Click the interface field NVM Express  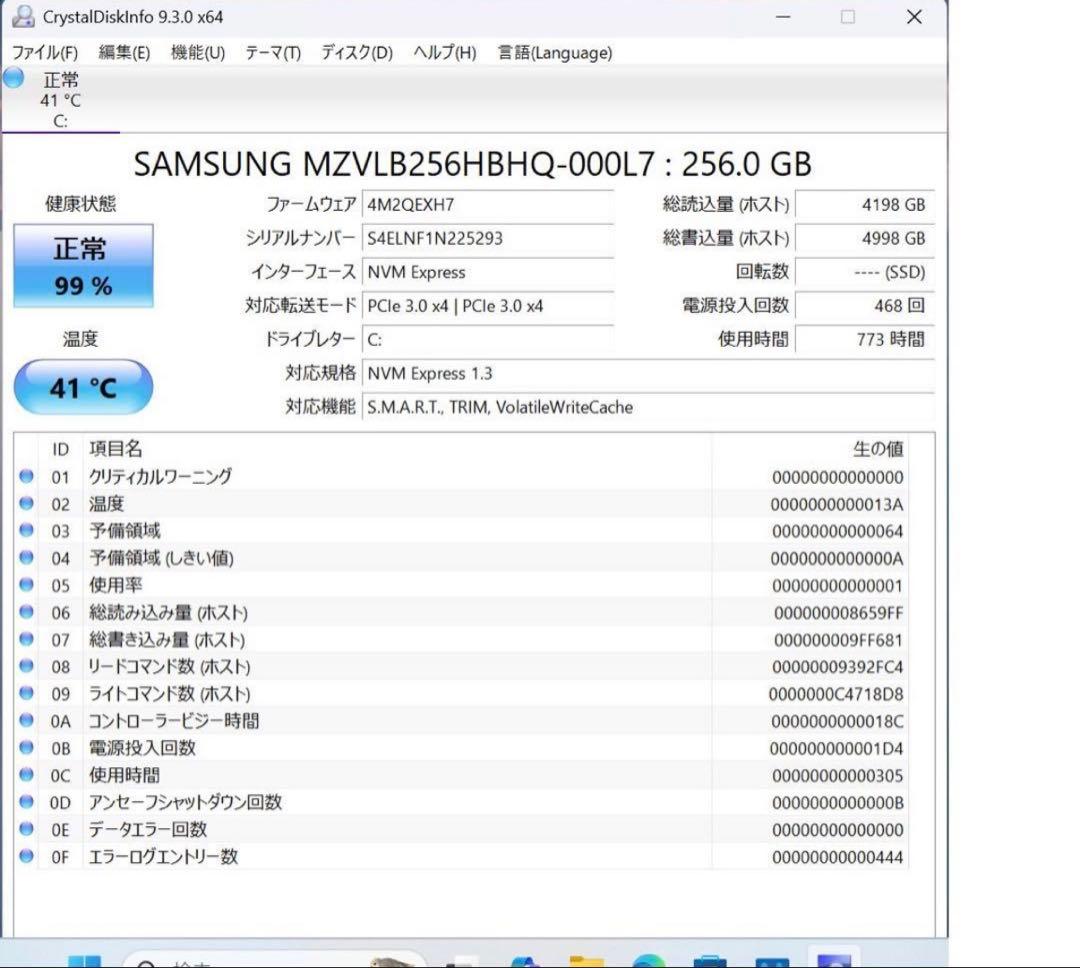click(x=488, y=272)
